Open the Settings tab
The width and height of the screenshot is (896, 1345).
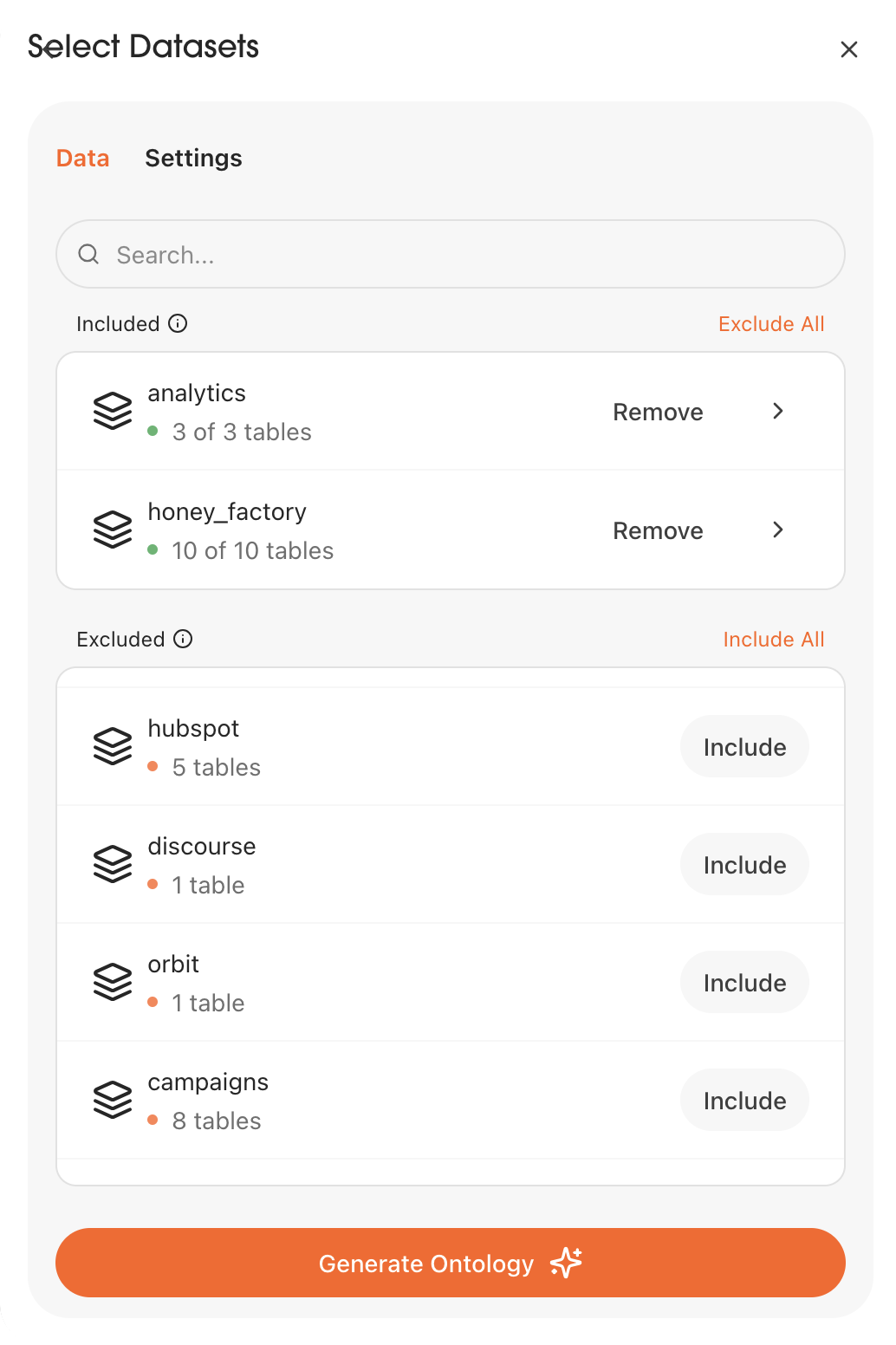[x=193, y=159]
